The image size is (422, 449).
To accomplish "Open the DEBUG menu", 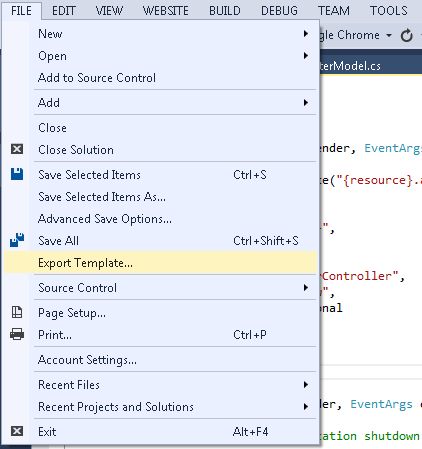I will tap(279, 11).
